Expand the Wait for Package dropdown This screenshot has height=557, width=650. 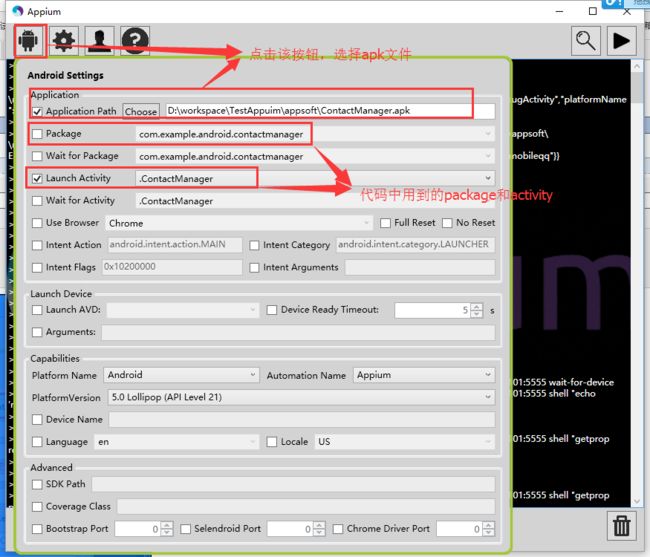click(488, 156)
